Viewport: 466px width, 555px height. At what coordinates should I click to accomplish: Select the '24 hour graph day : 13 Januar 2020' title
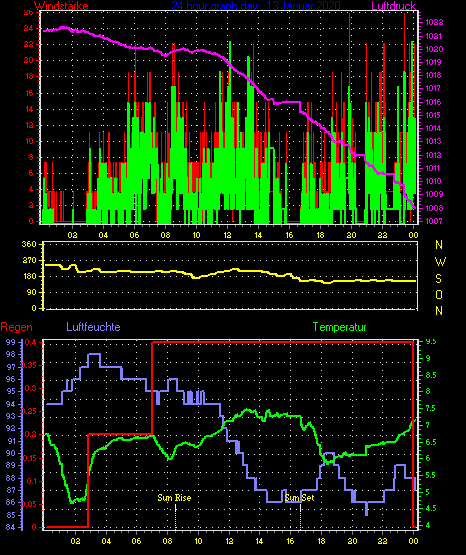tap(256, 5)
